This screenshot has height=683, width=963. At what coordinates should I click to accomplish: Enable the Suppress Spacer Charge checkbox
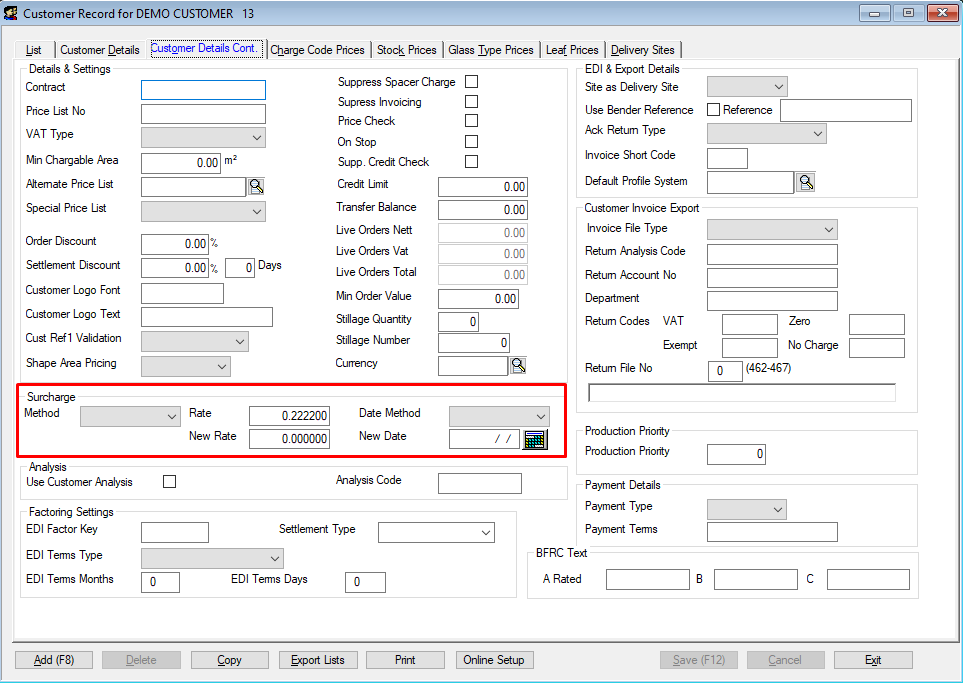[472, 82]
